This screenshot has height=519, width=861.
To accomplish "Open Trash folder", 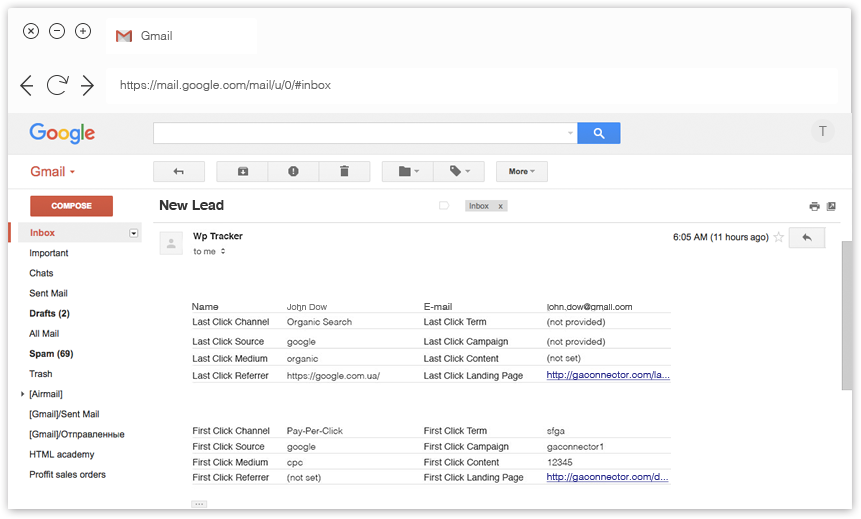I will [x=41, y=374].
